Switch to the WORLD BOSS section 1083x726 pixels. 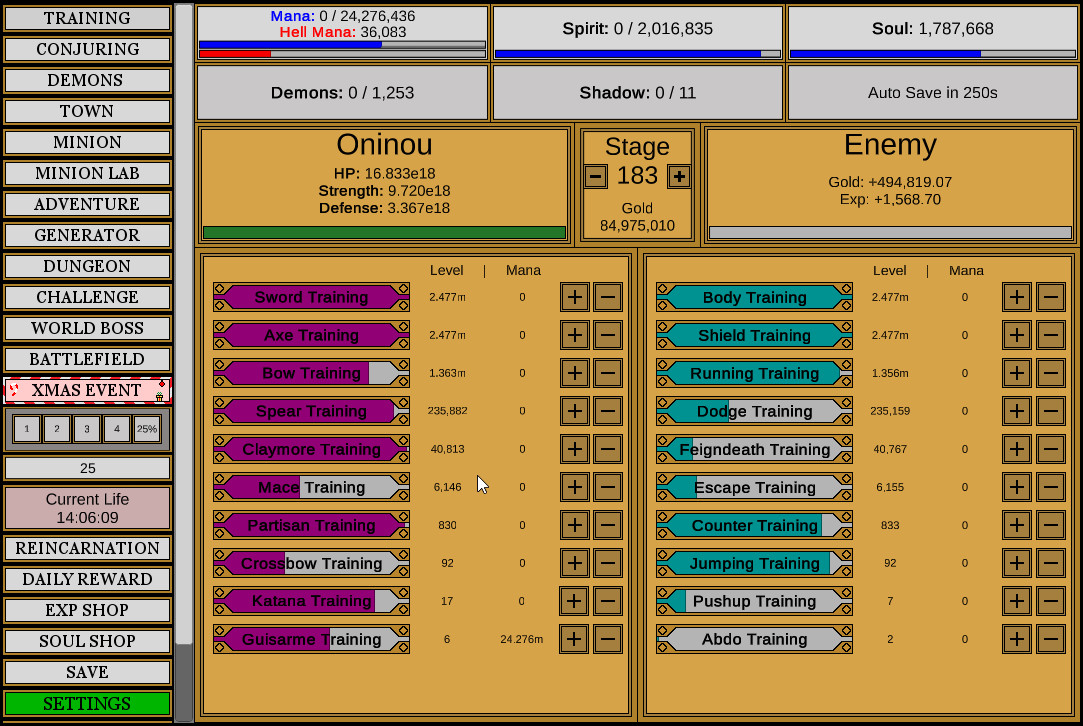(x=87, y=328)
